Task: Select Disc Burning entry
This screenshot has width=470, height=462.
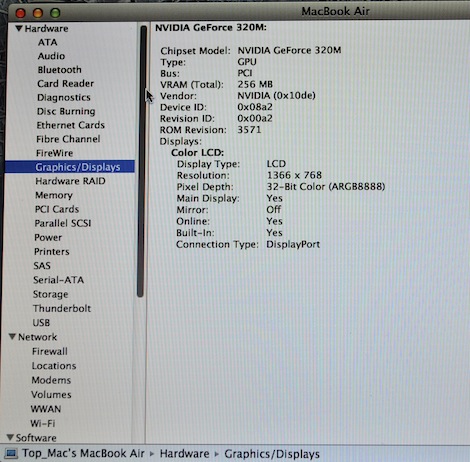Action: click(66, 111)
